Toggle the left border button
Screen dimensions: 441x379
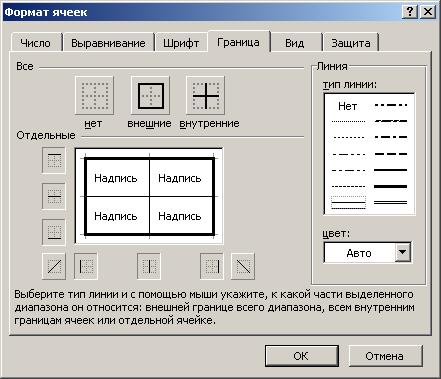pyautogui.click(x=86, y=266)
